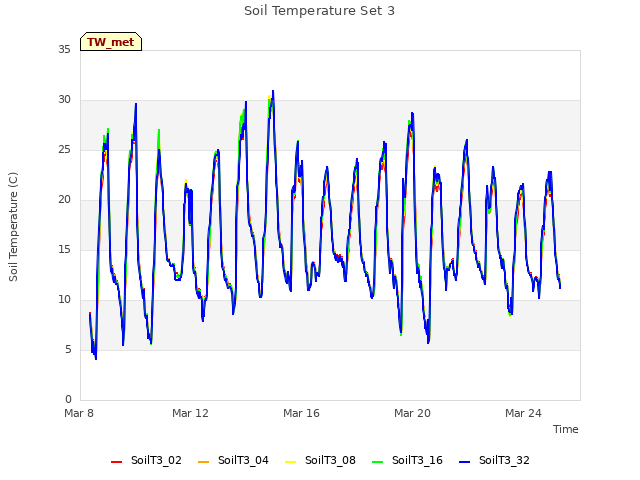
Task: Select the chart title Soil Temperature Set 3
Action: pos(320,11)
